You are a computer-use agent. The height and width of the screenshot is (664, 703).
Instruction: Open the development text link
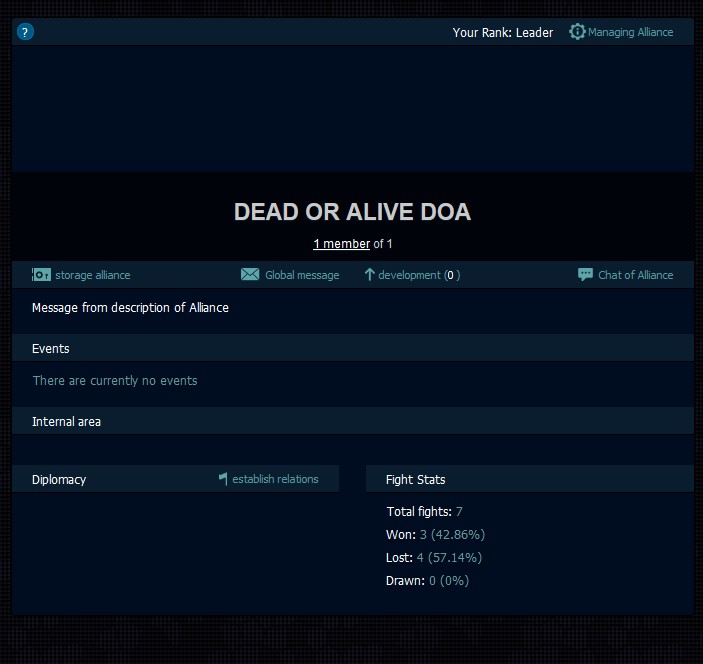pyautogui.click(x=410, y=275)
